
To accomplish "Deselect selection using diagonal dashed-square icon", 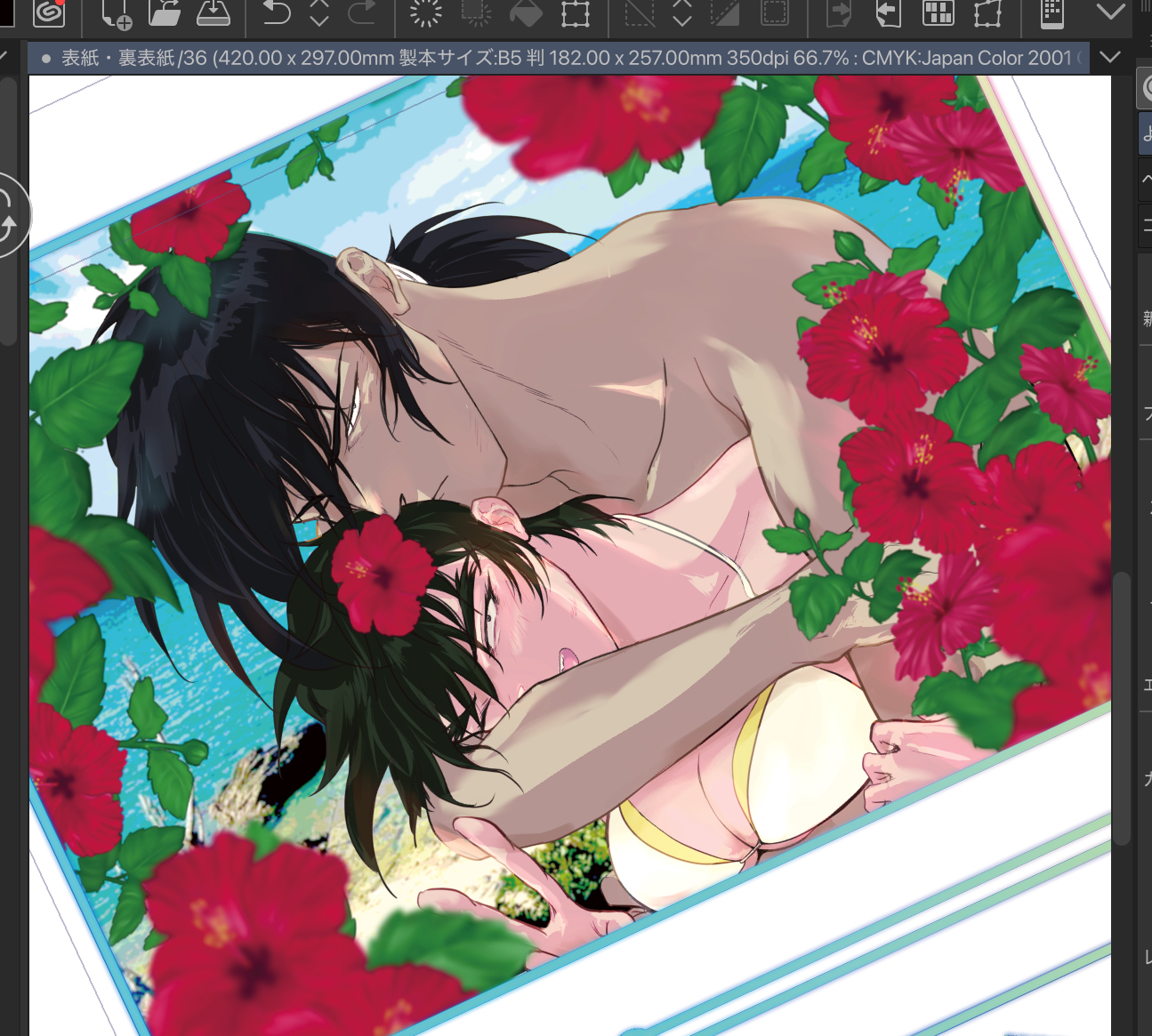I will 640,12.
